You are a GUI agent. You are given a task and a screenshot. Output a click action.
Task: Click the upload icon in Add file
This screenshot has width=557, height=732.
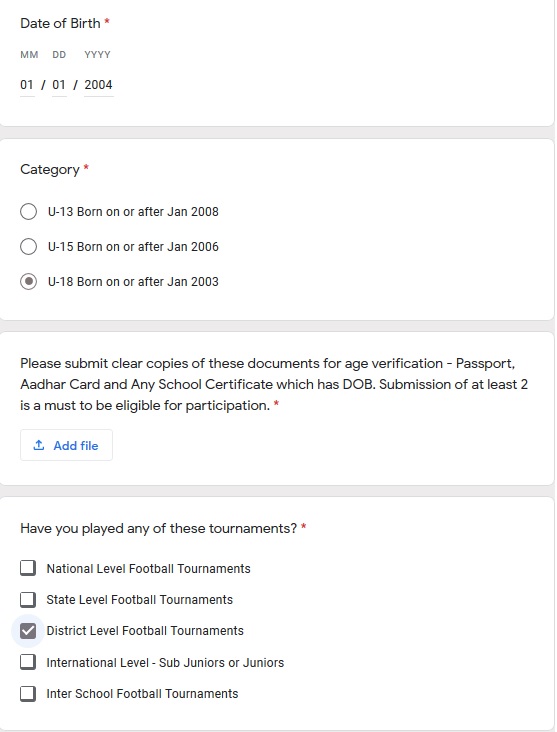[39, 445]
